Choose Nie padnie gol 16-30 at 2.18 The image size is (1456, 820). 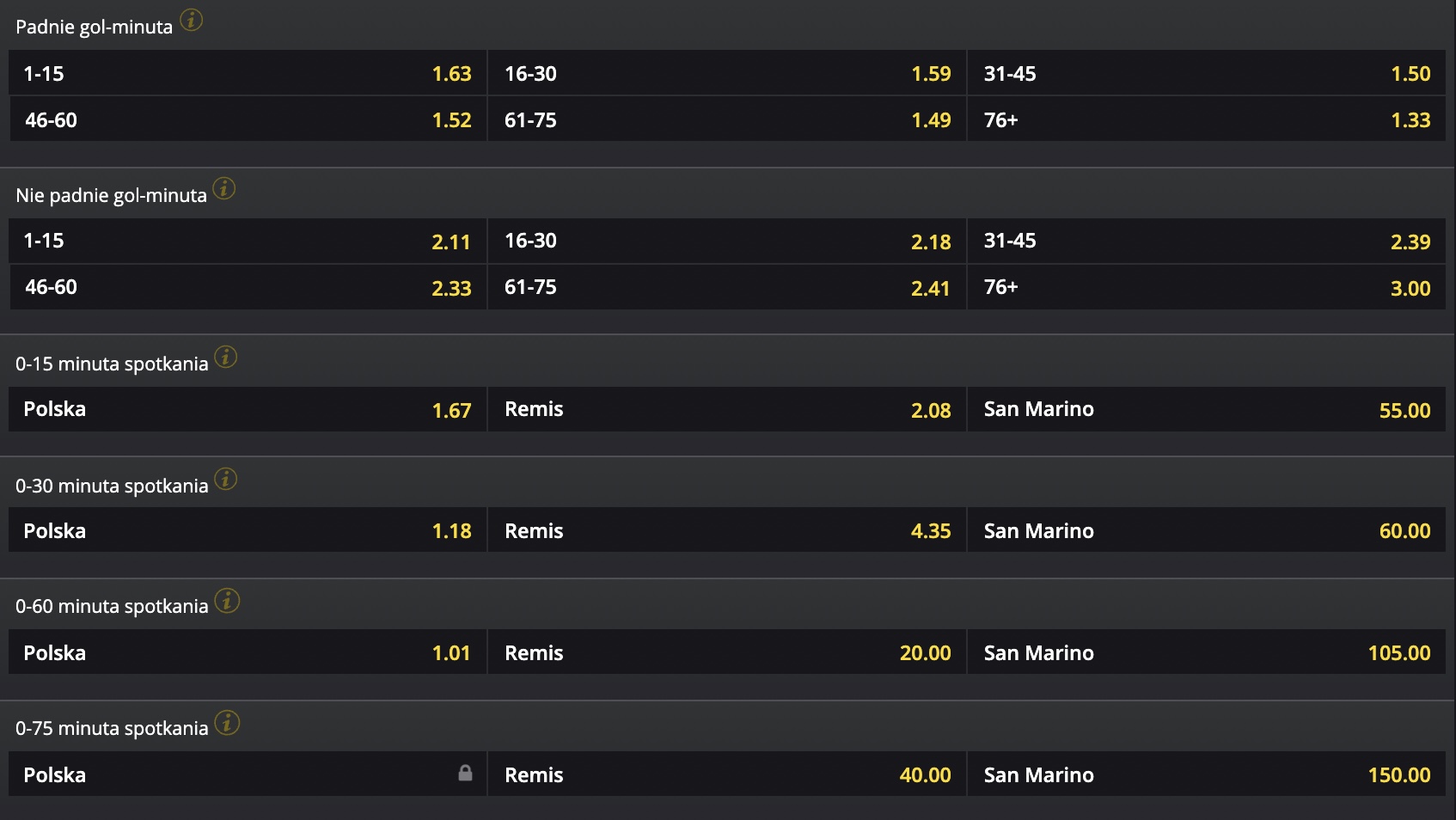click(727, 241)
